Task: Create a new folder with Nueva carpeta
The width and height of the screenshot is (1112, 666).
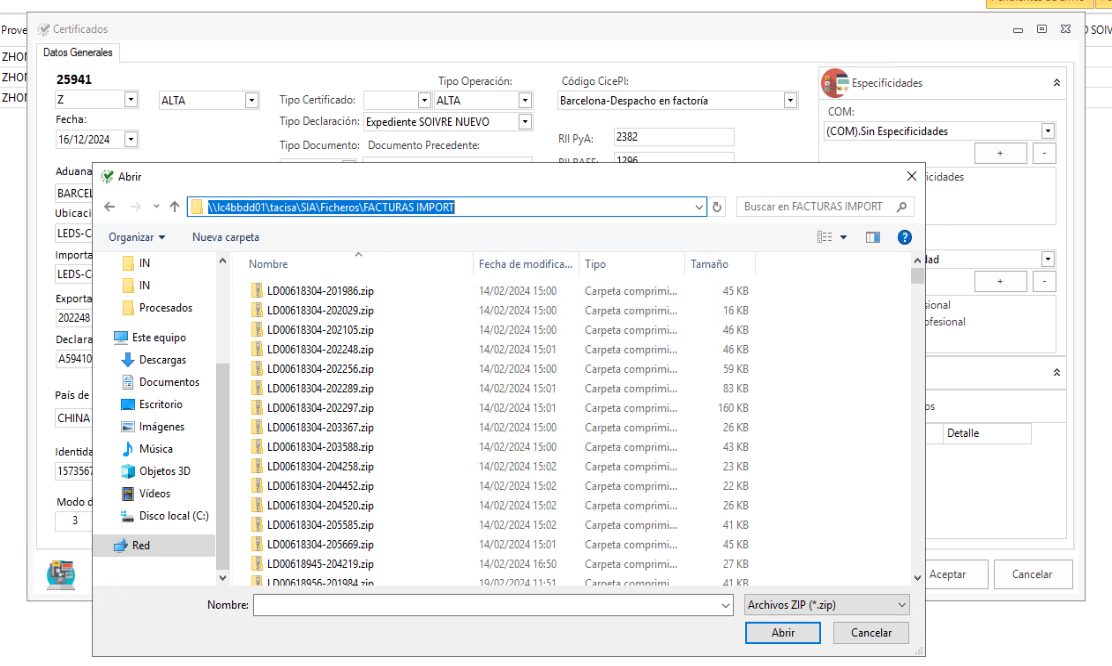Action: tap(225, 237)
